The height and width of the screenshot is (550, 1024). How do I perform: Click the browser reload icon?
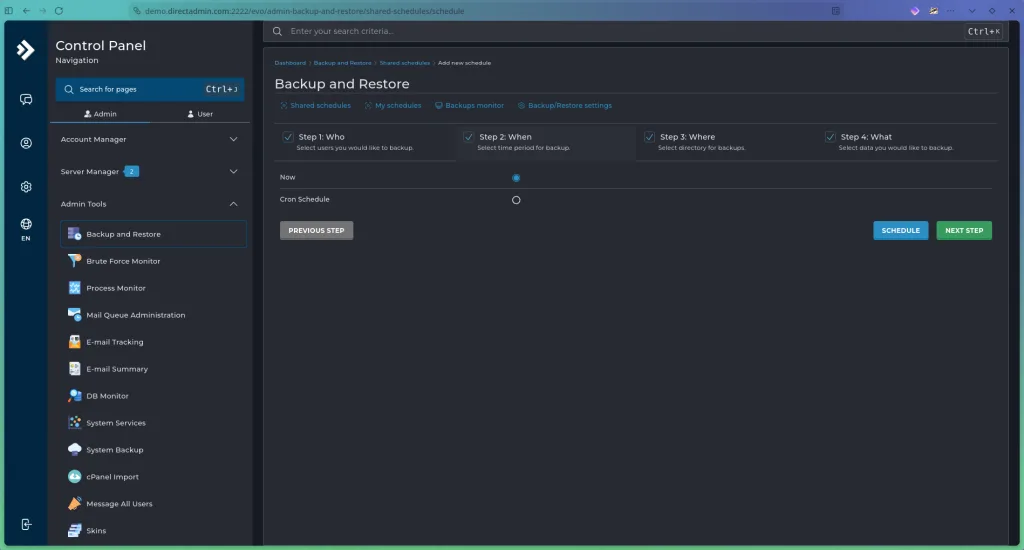click(x=59, y=10)
